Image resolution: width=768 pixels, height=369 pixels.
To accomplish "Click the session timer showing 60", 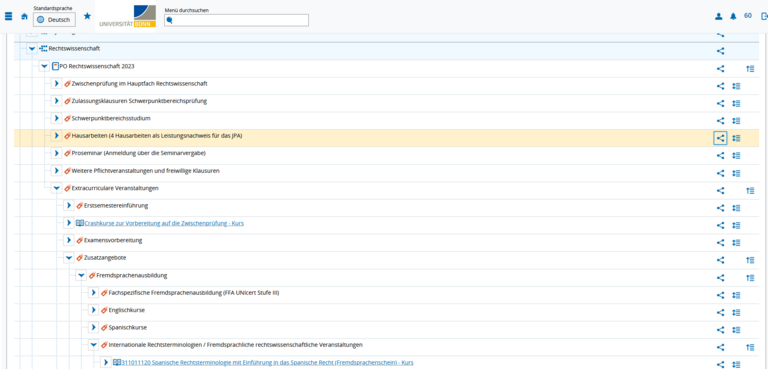I will [748, 16].
